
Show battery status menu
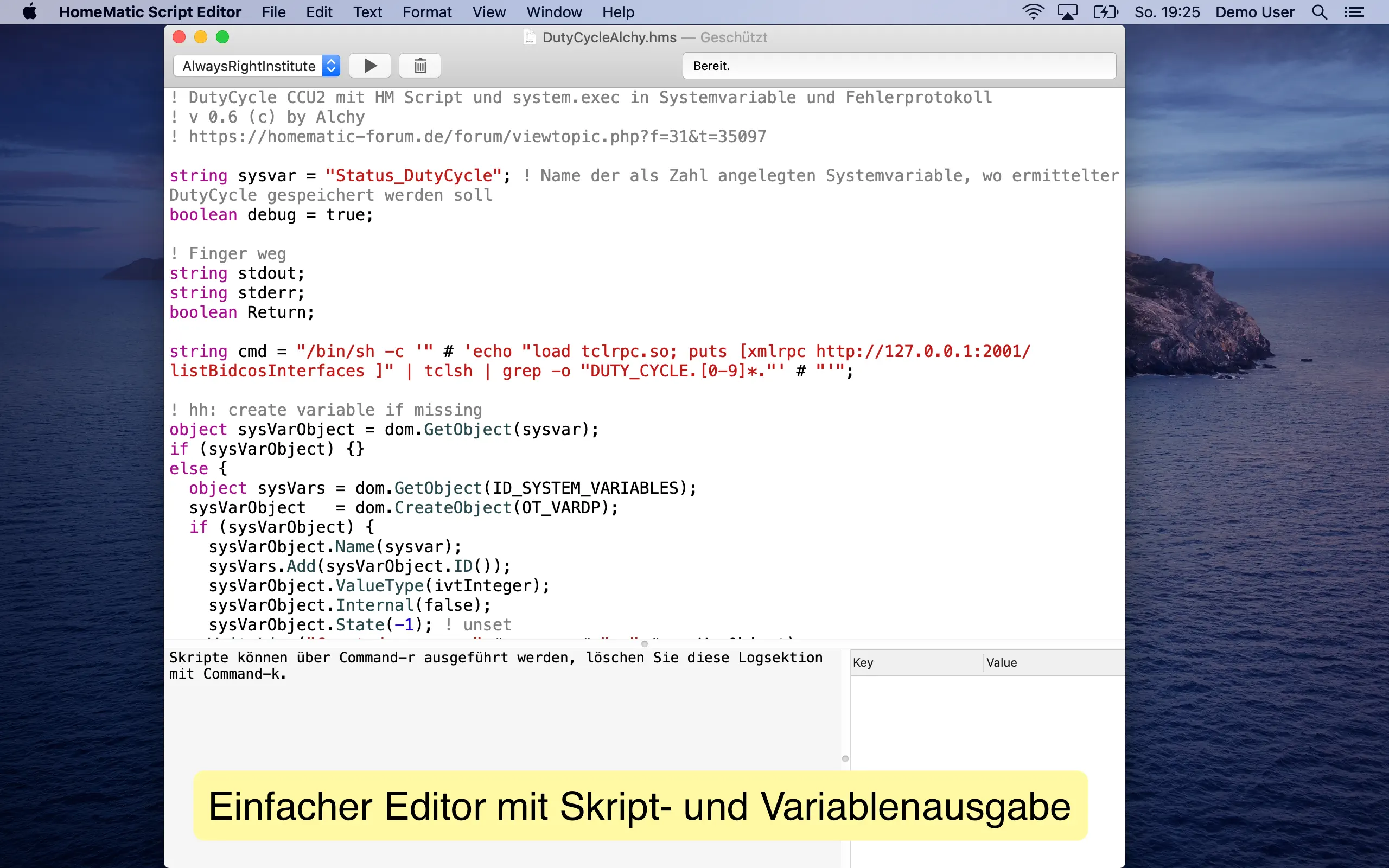tap(1105, 12)
